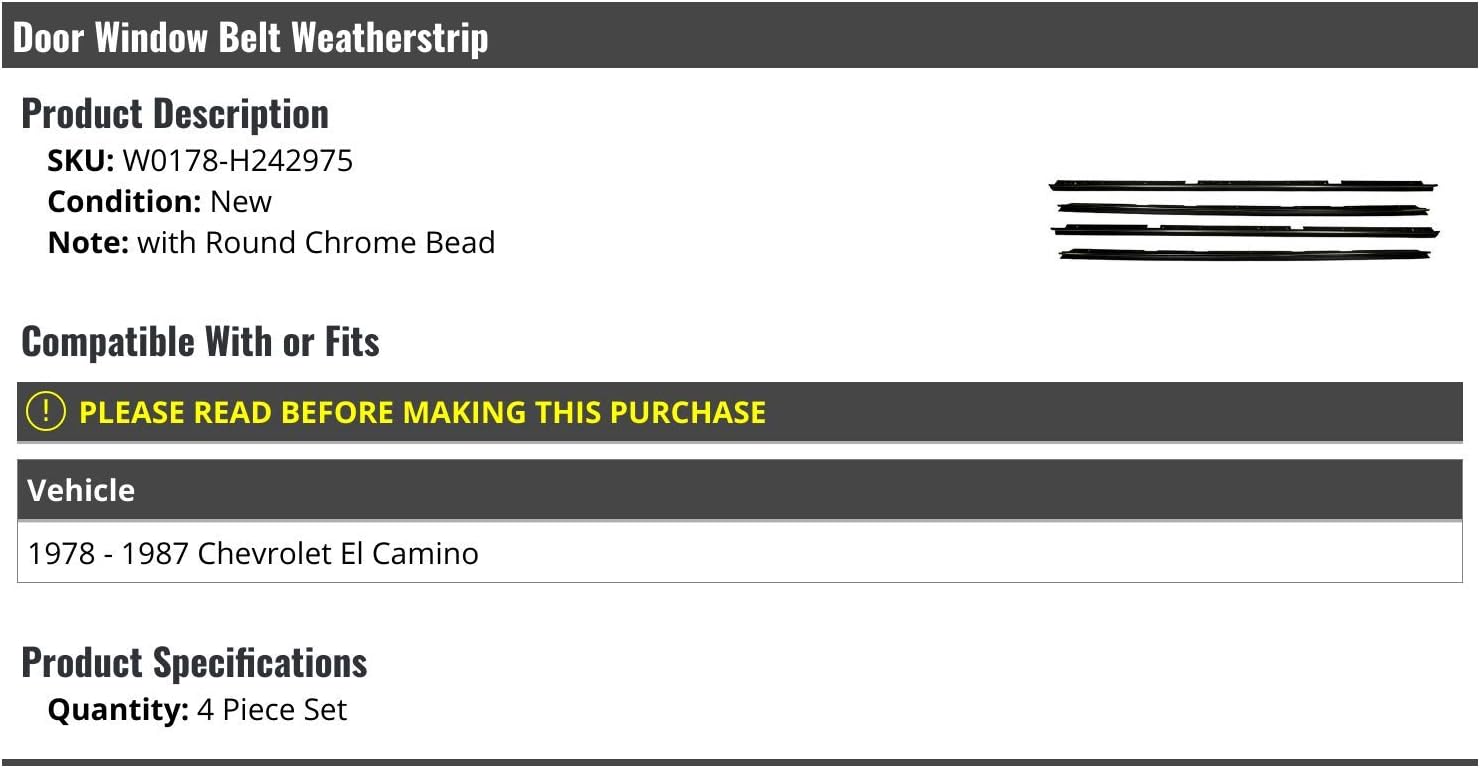Click the word New beside Condition

point(241,201)
